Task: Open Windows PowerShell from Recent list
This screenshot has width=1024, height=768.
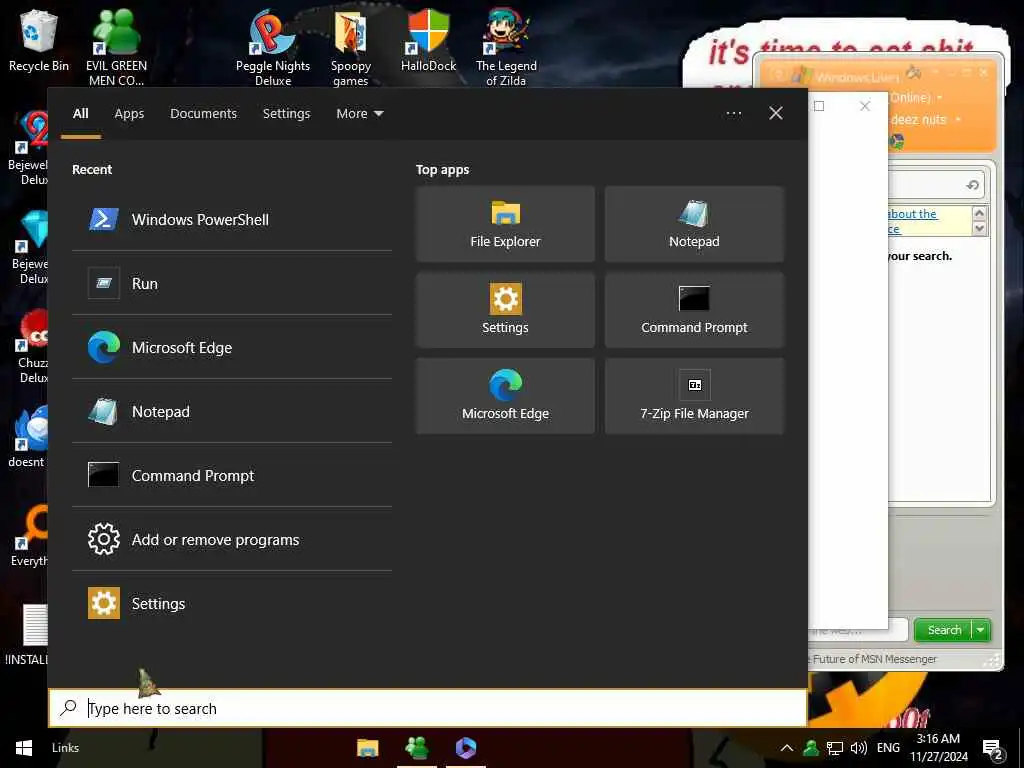Action: (x=232, y=220)
